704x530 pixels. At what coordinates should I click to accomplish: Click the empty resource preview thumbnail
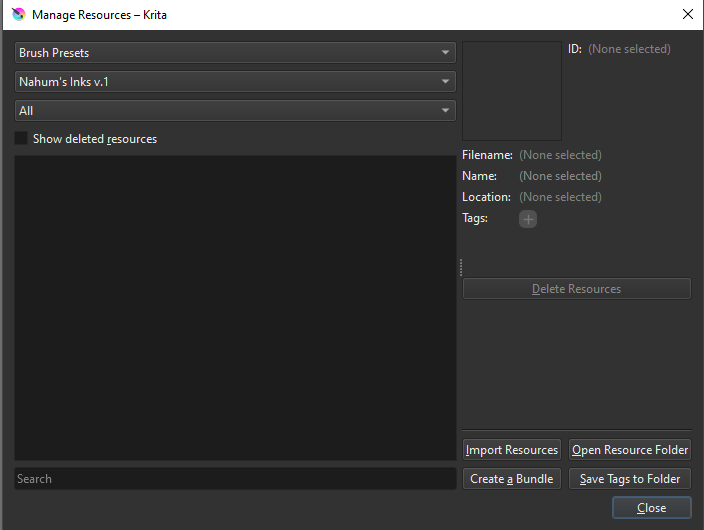point(512,91)
